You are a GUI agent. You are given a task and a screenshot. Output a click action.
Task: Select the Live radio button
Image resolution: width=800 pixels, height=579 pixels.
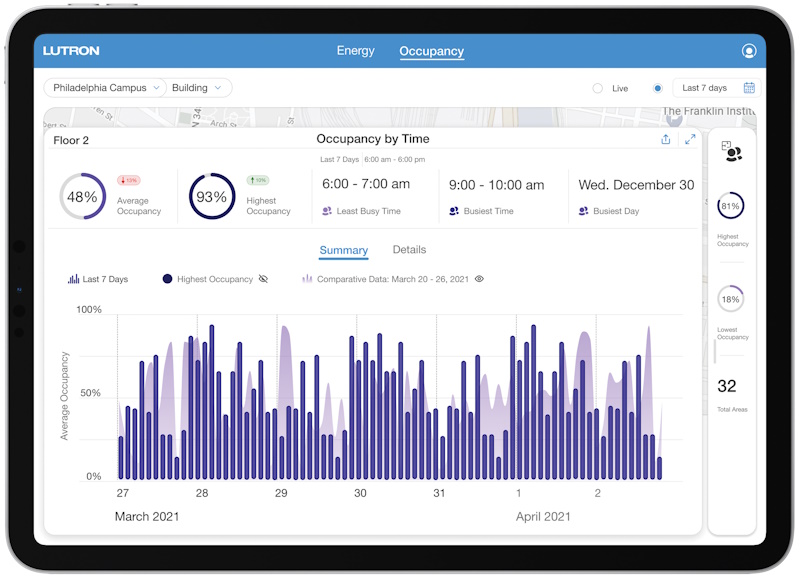[598, 88]
